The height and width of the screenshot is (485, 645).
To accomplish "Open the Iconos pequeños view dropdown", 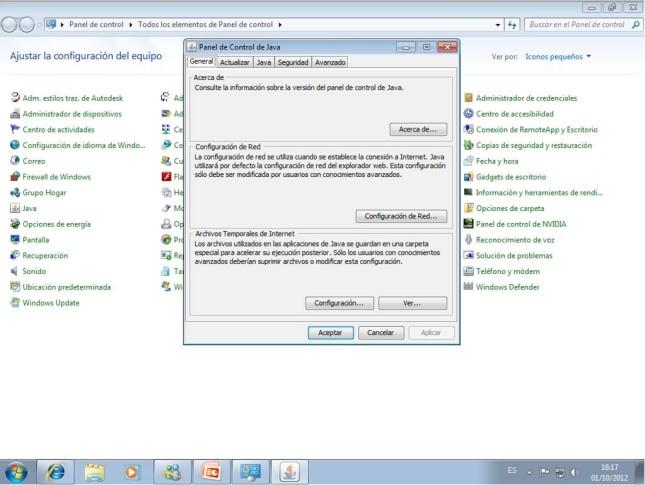I will [558, 56].
